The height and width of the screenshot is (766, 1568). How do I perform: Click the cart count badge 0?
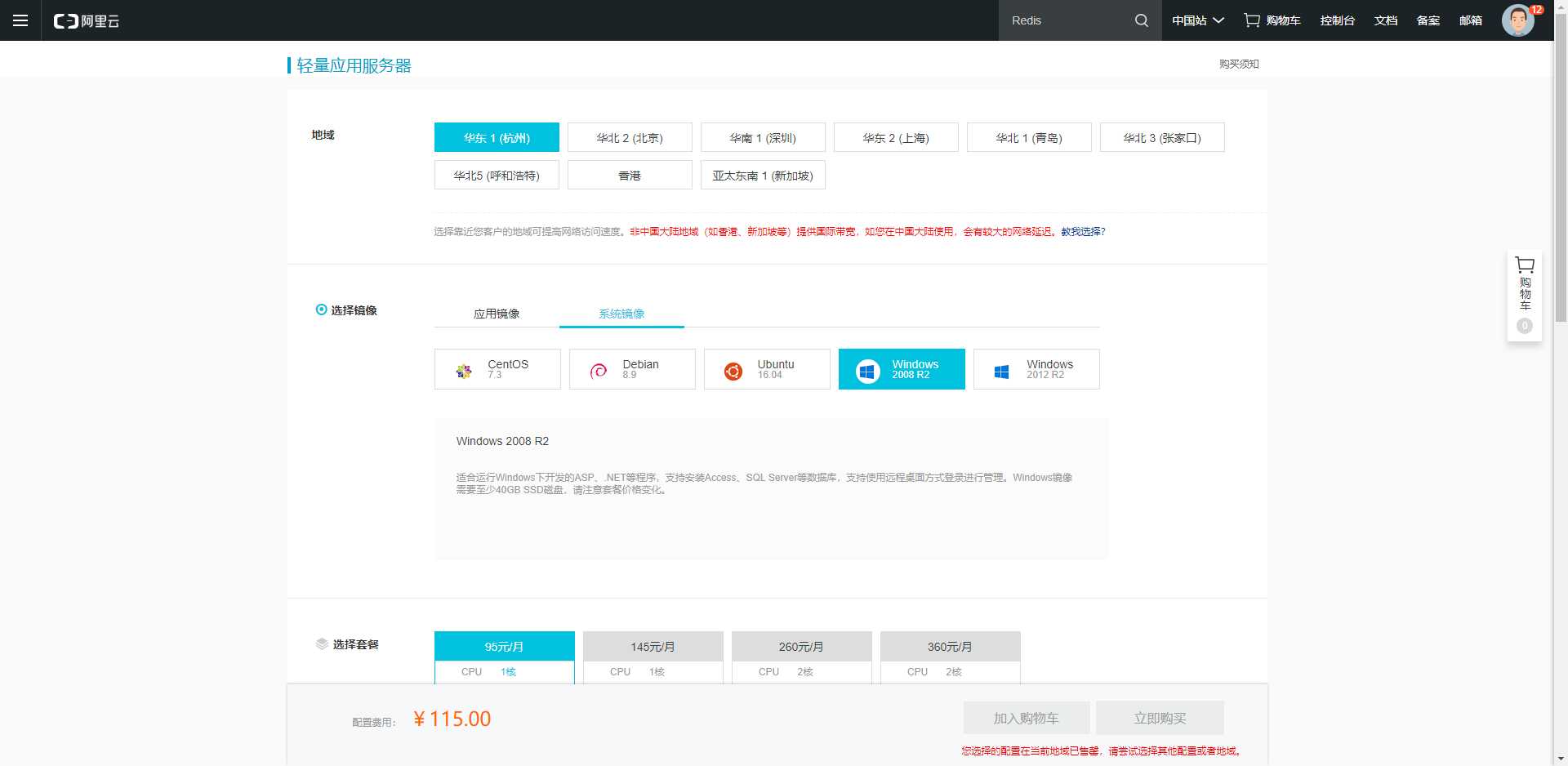click(1525, 325)
